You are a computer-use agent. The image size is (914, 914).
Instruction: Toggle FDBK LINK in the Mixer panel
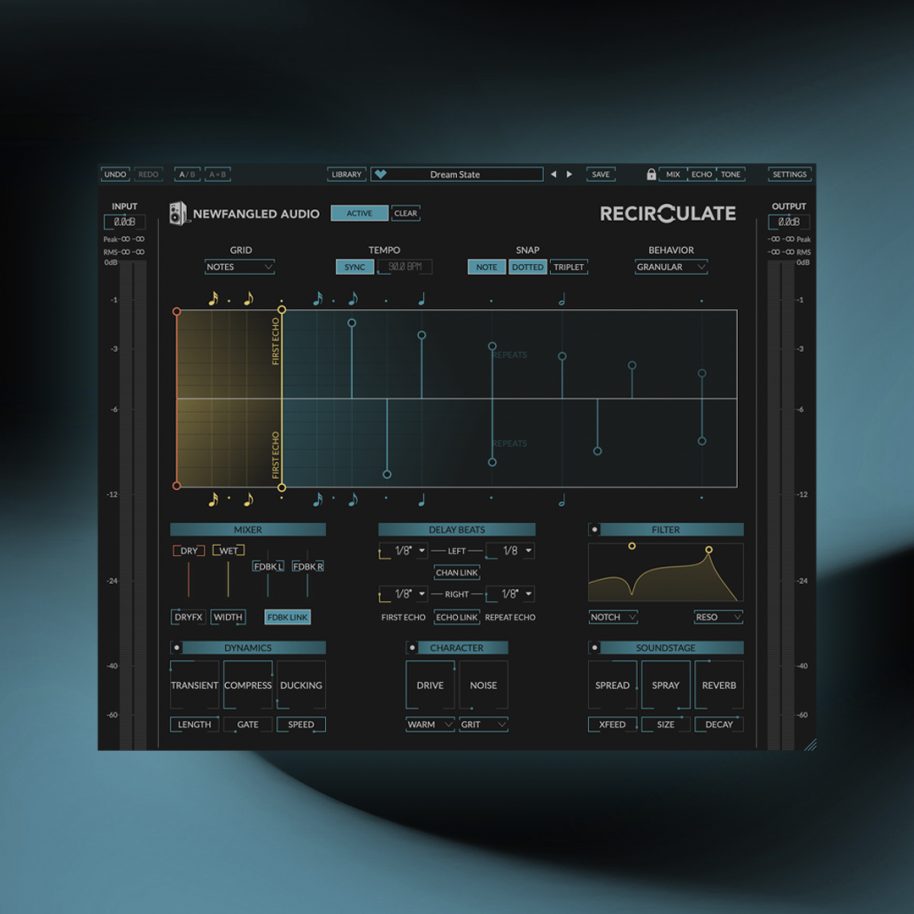click(x=287, y=617)
